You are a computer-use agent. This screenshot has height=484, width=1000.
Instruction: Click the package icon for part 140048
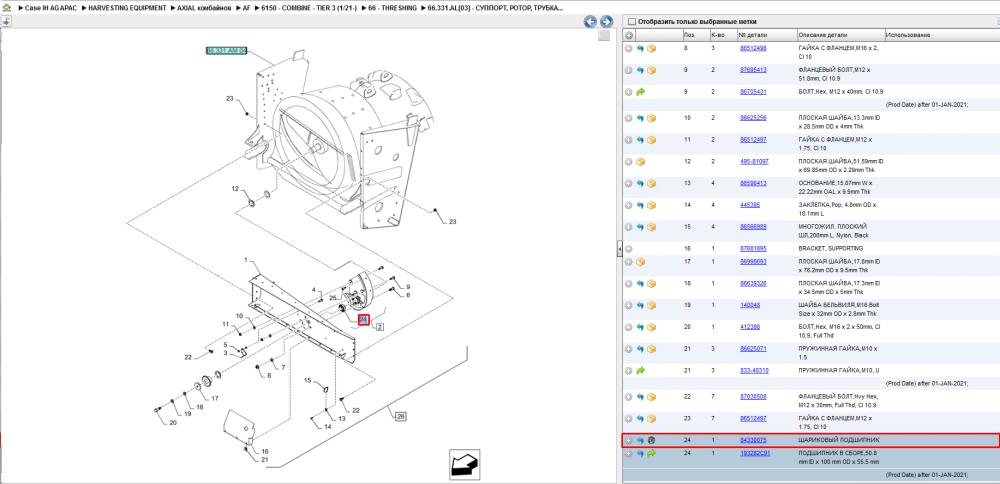651,305
